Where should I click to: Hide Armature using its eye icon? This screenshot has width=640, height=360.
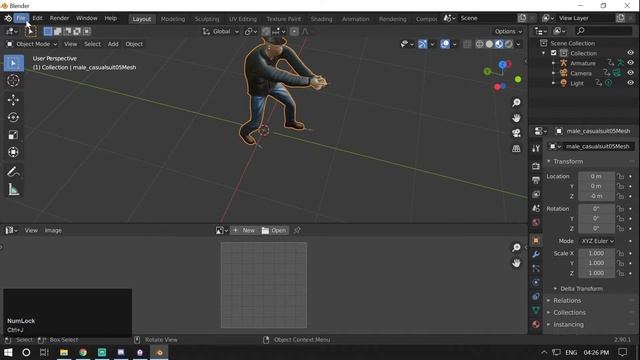point(630,63)
